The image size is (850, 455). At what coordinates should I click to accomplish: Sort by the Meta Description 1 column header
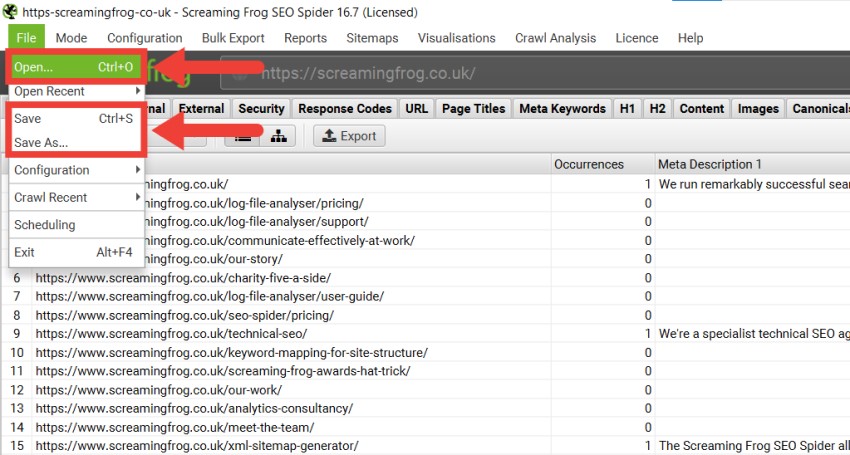[x=752, y=164]
